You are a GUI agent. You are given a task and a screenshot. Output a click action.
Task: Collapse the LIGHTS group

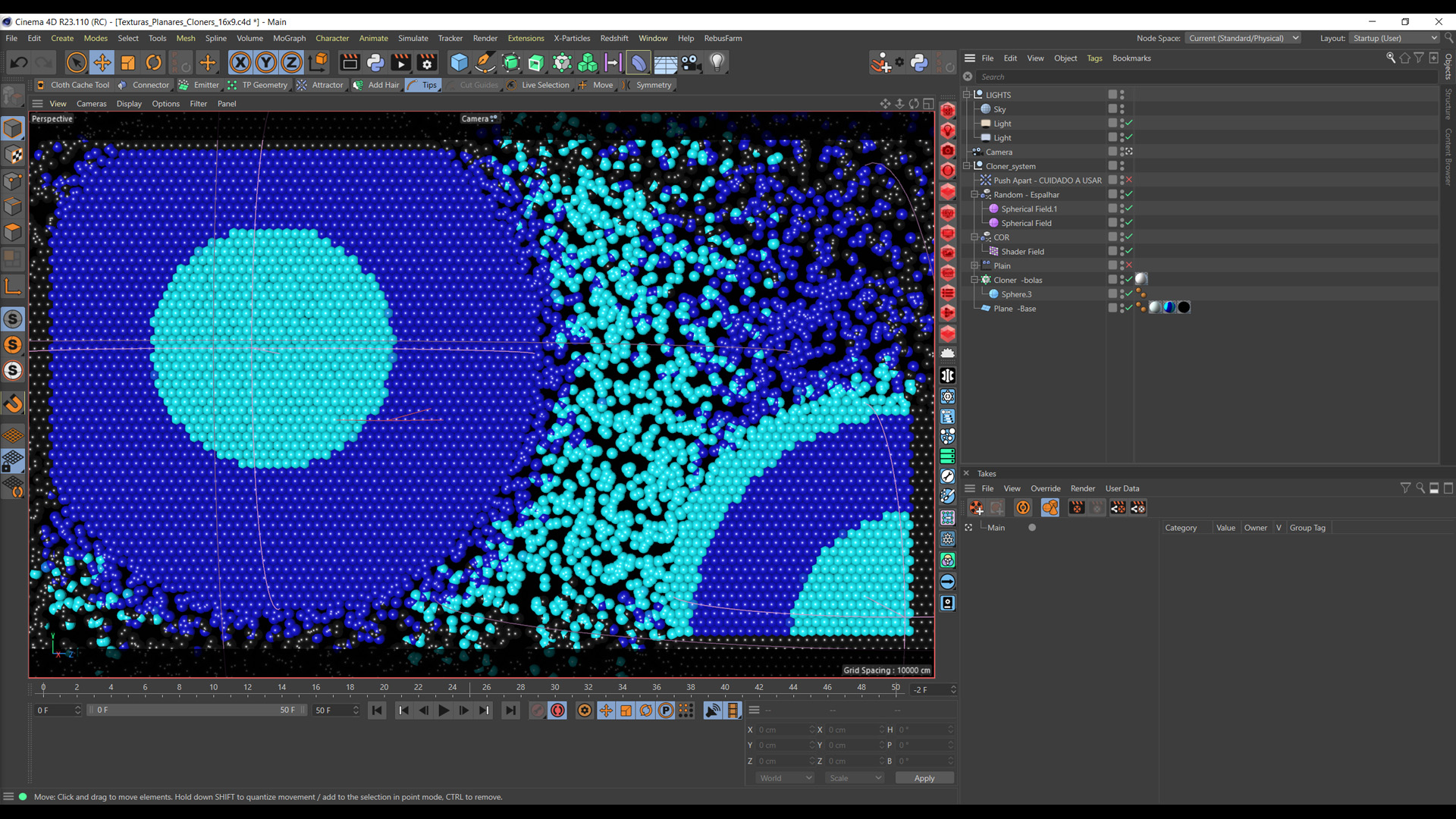click(x=967, y=95)
